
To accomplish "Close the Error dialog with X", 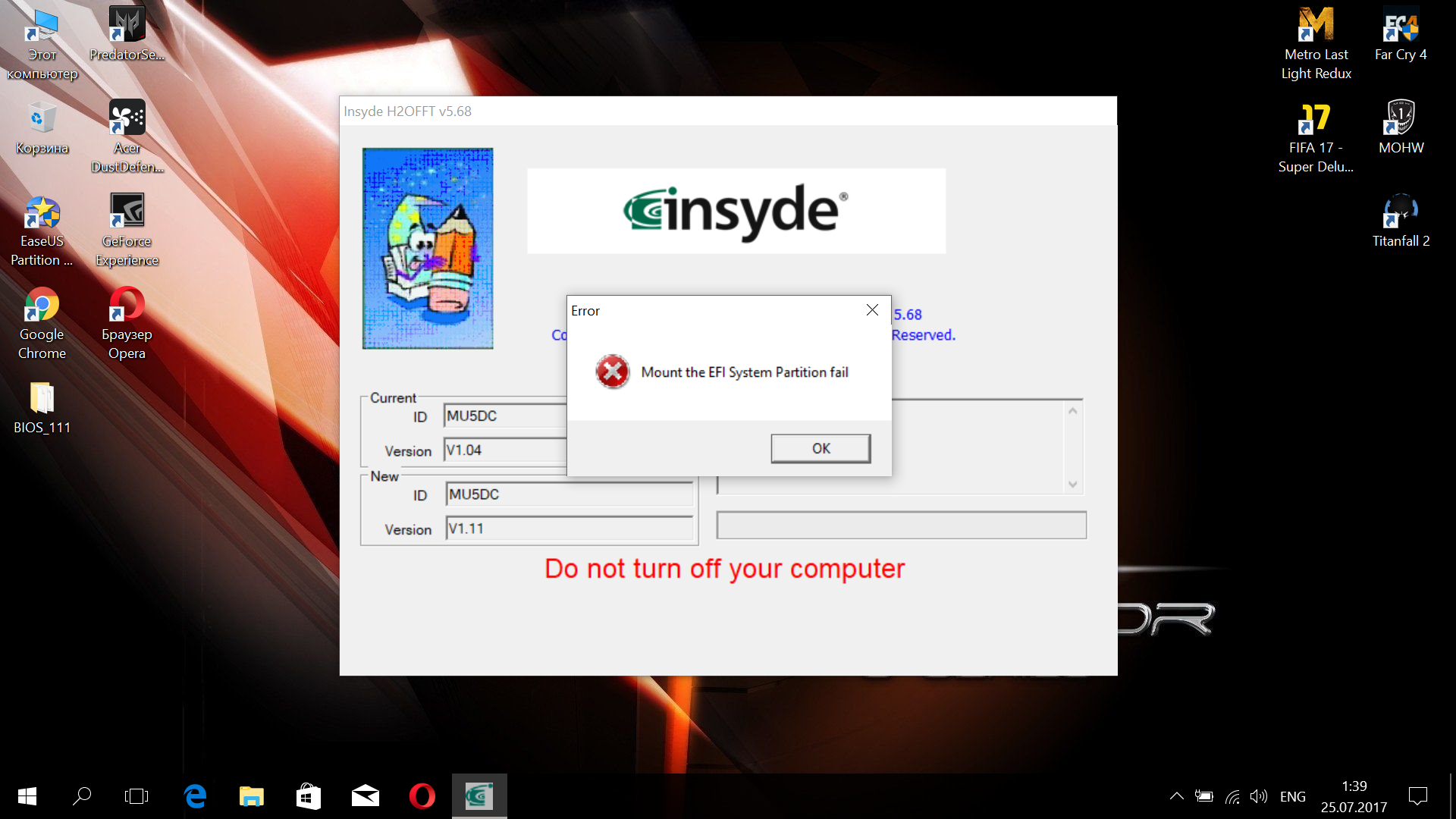I will pos(872,310).
